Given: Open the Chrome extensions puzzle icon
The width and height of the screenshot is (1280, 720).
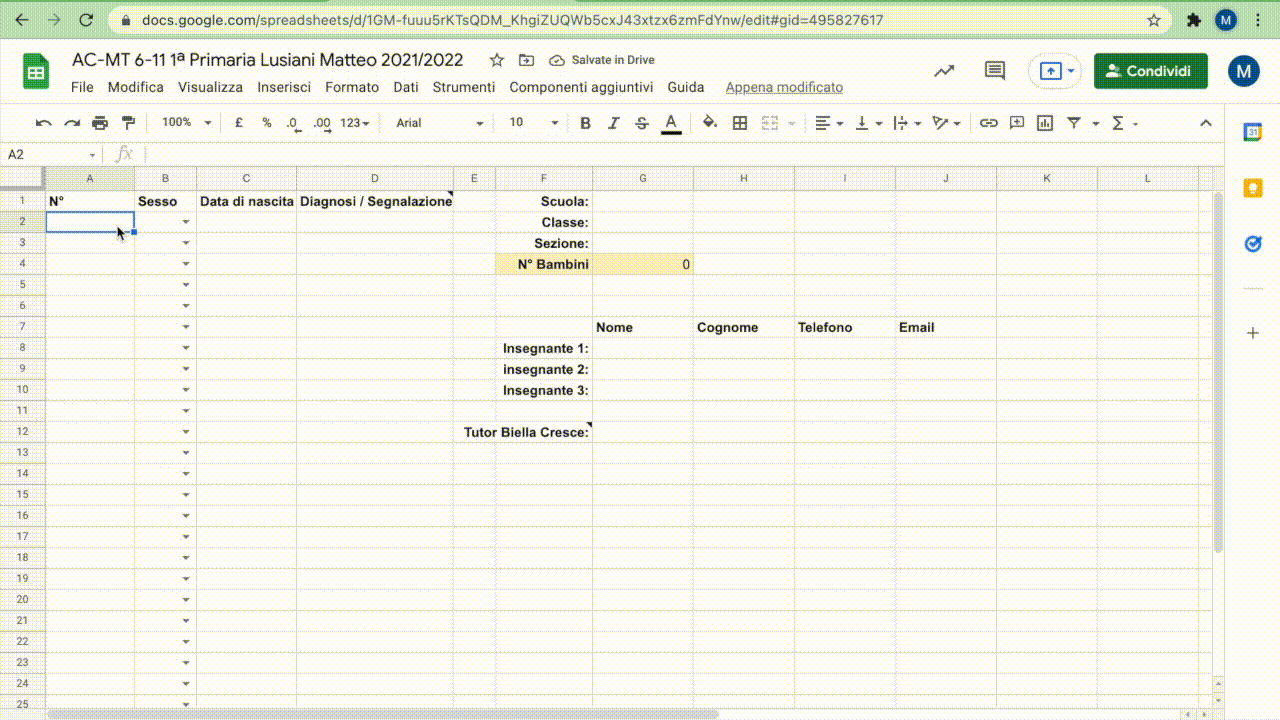Looking at the screenshot, I should point(1193,20).
